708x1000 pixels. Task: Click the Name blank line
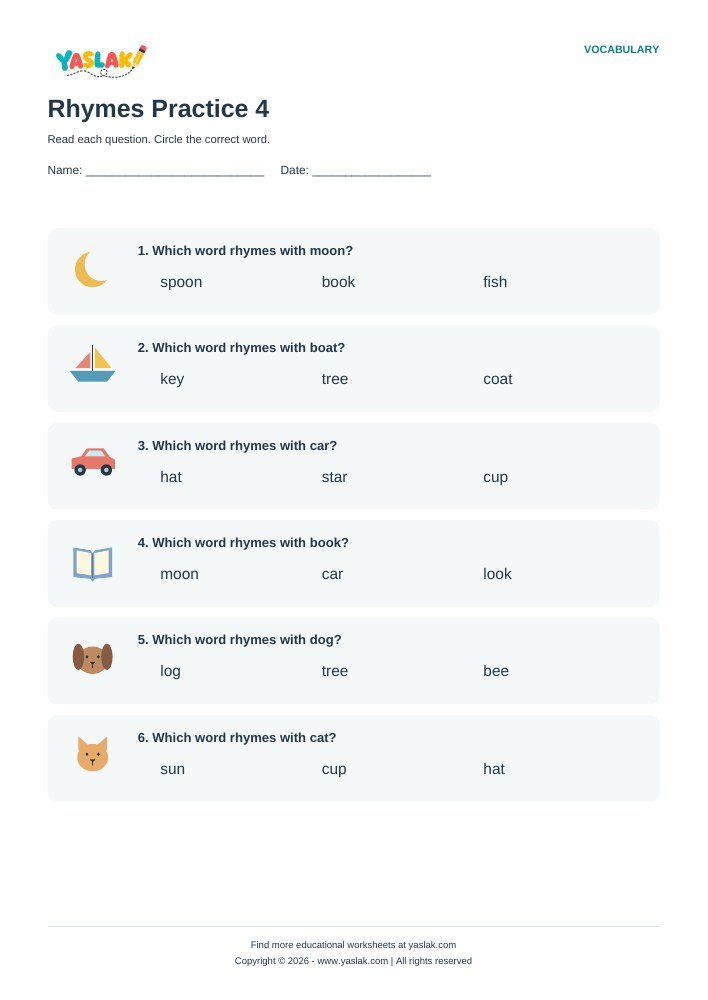[x=175, y=171]
